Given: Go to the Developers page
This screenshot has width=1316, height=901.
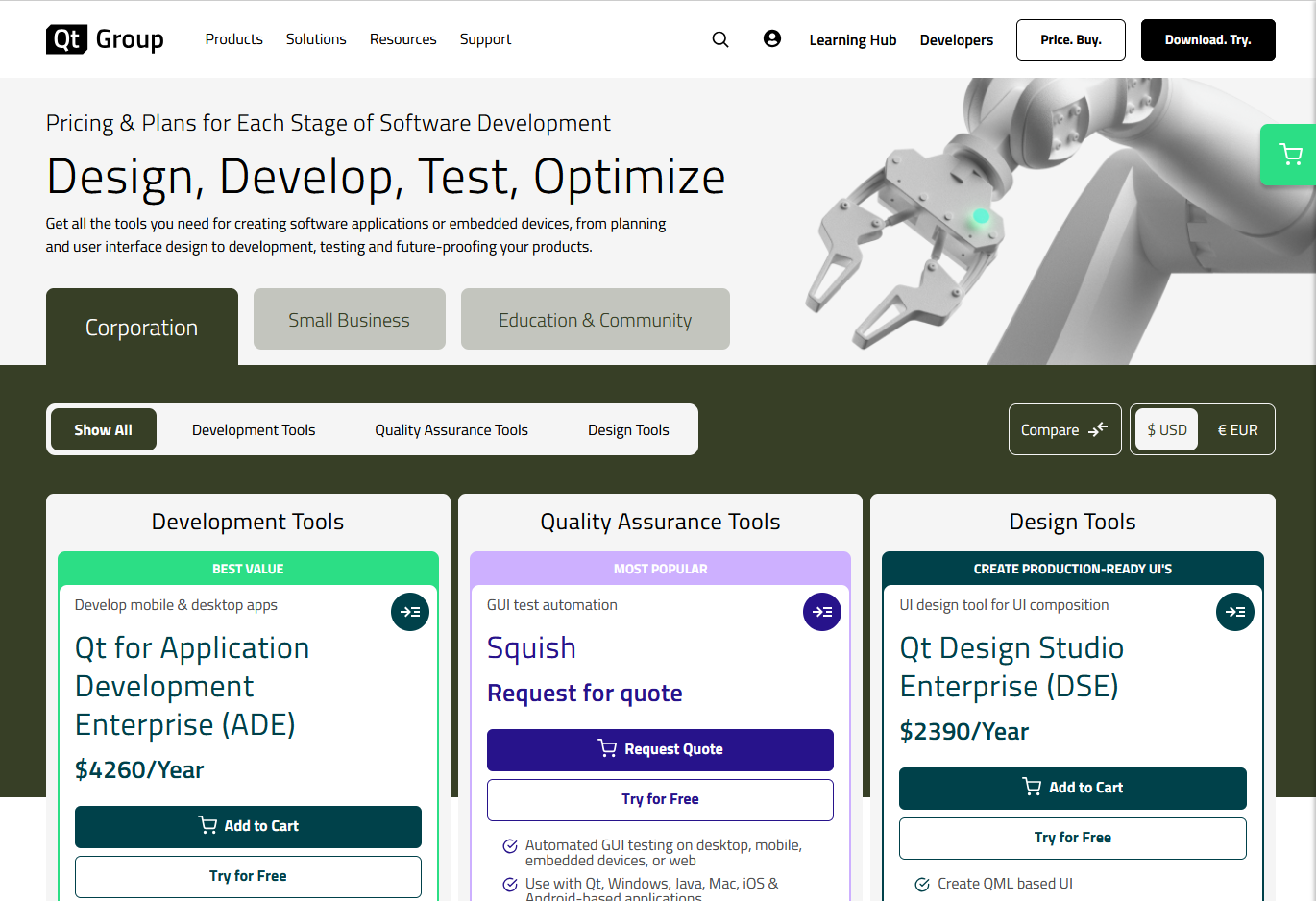Looking at the screenshot, I should 957,40.
